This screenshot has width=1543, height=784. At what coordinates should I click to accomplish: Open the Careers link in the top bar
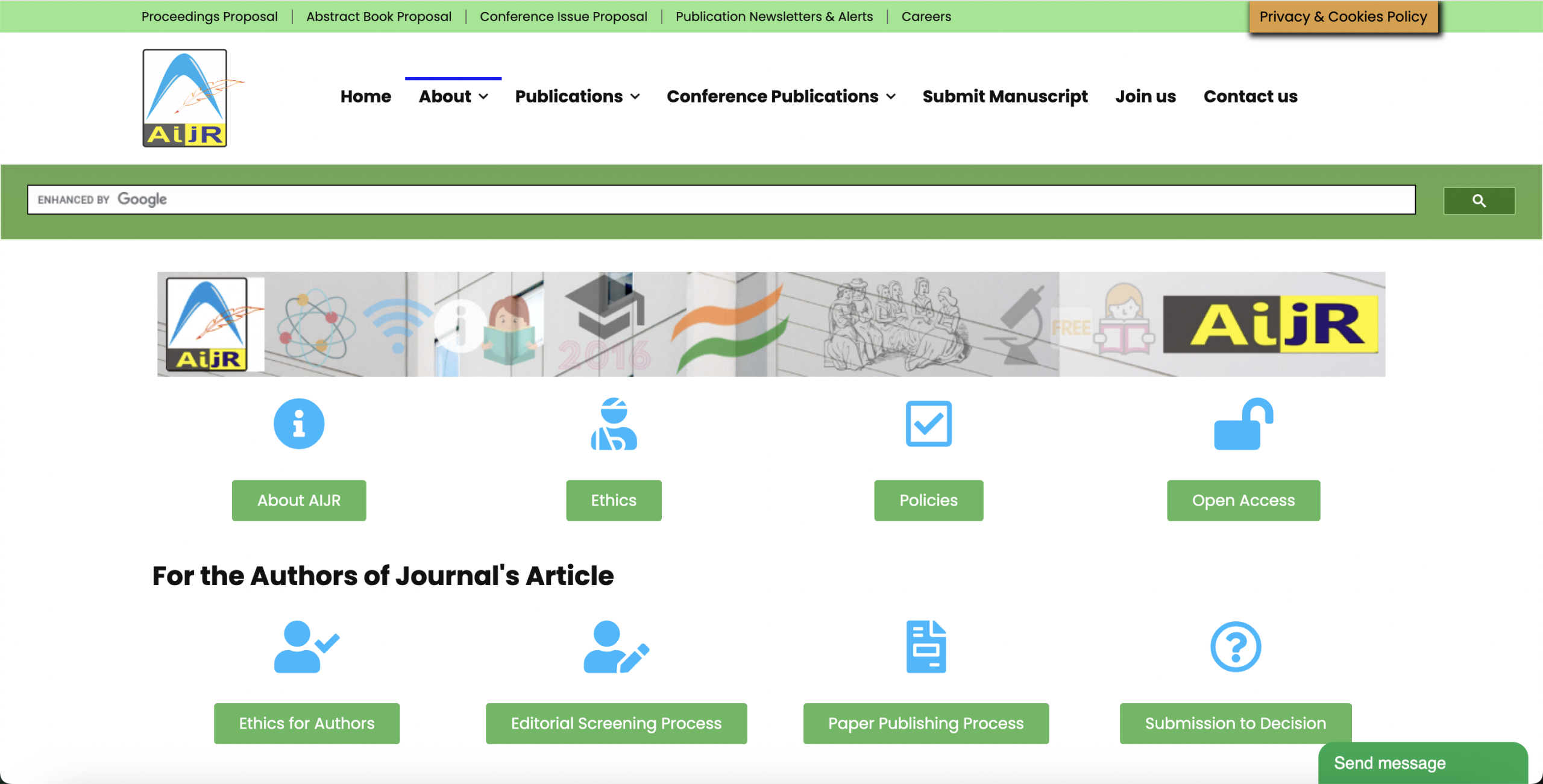click(x=926, y=16)
